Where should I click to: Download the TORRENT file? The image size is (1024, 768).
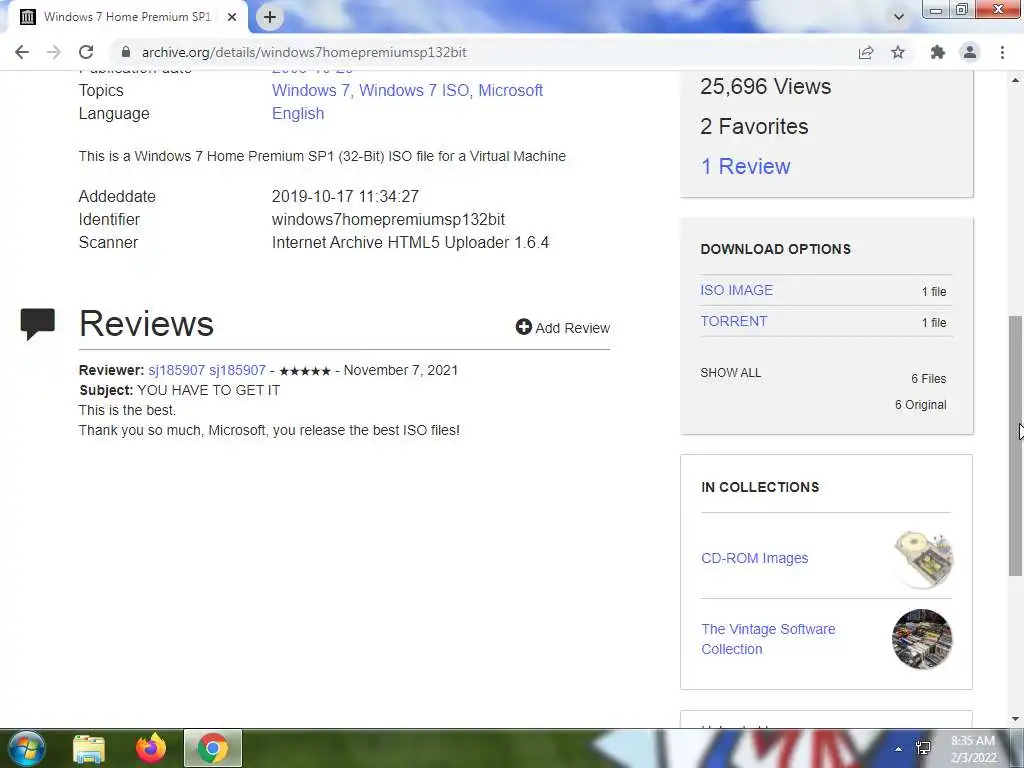[x=733, y=321]
